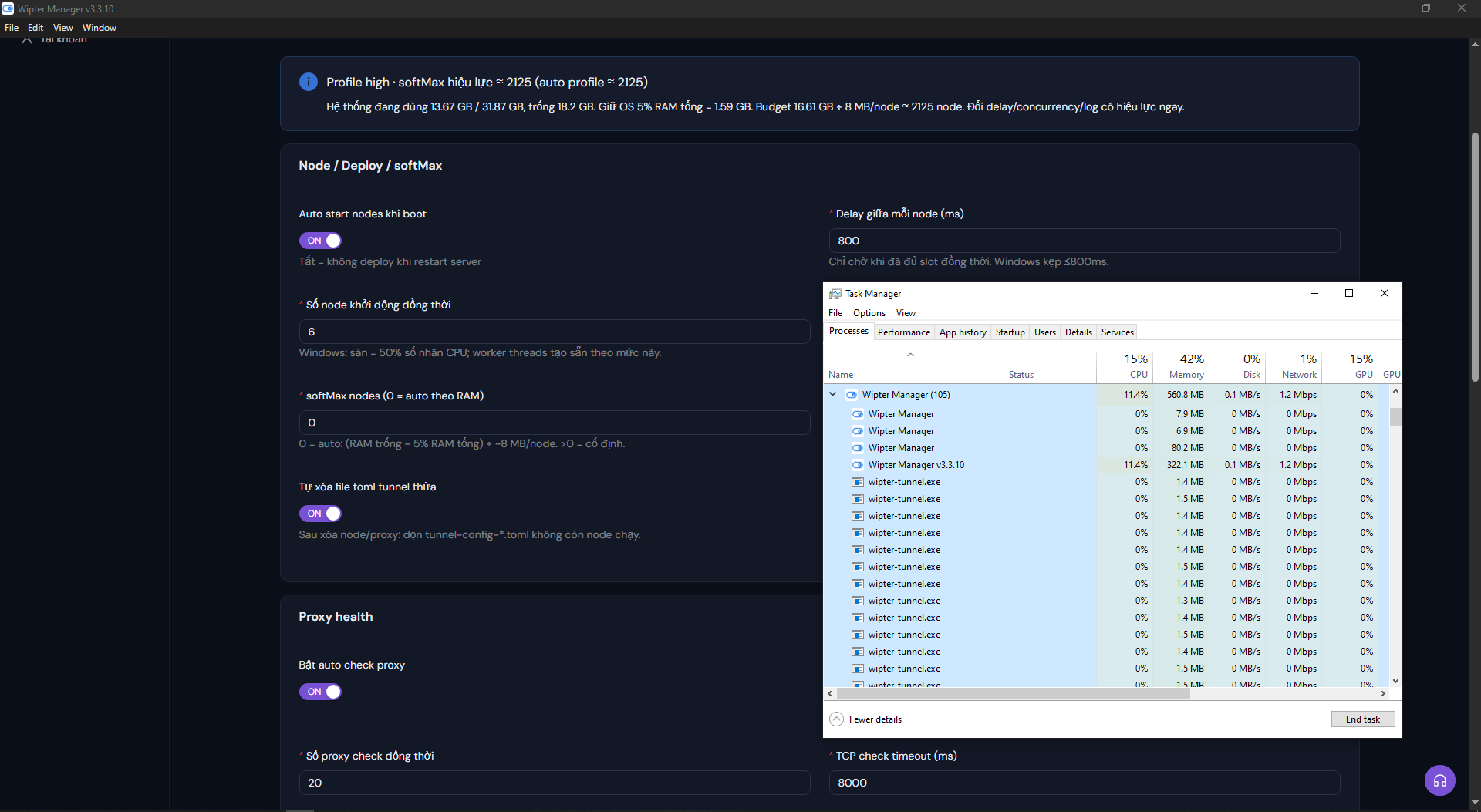Open the Window menu of Wipter Manager
The width and height of the screenshot is (1481, 812).
pos(100,28)
